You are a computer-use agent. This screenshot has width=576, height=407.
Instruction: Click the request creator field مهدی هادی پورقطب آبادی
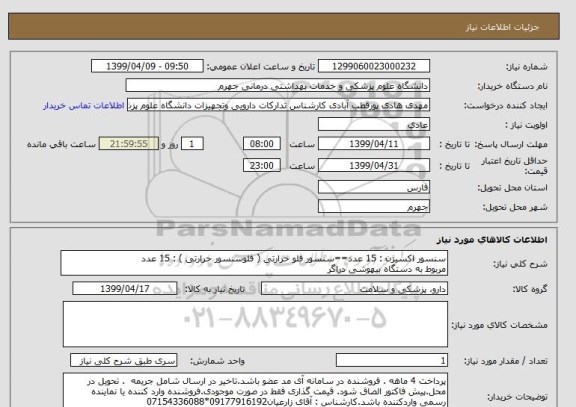pos(278,105)
